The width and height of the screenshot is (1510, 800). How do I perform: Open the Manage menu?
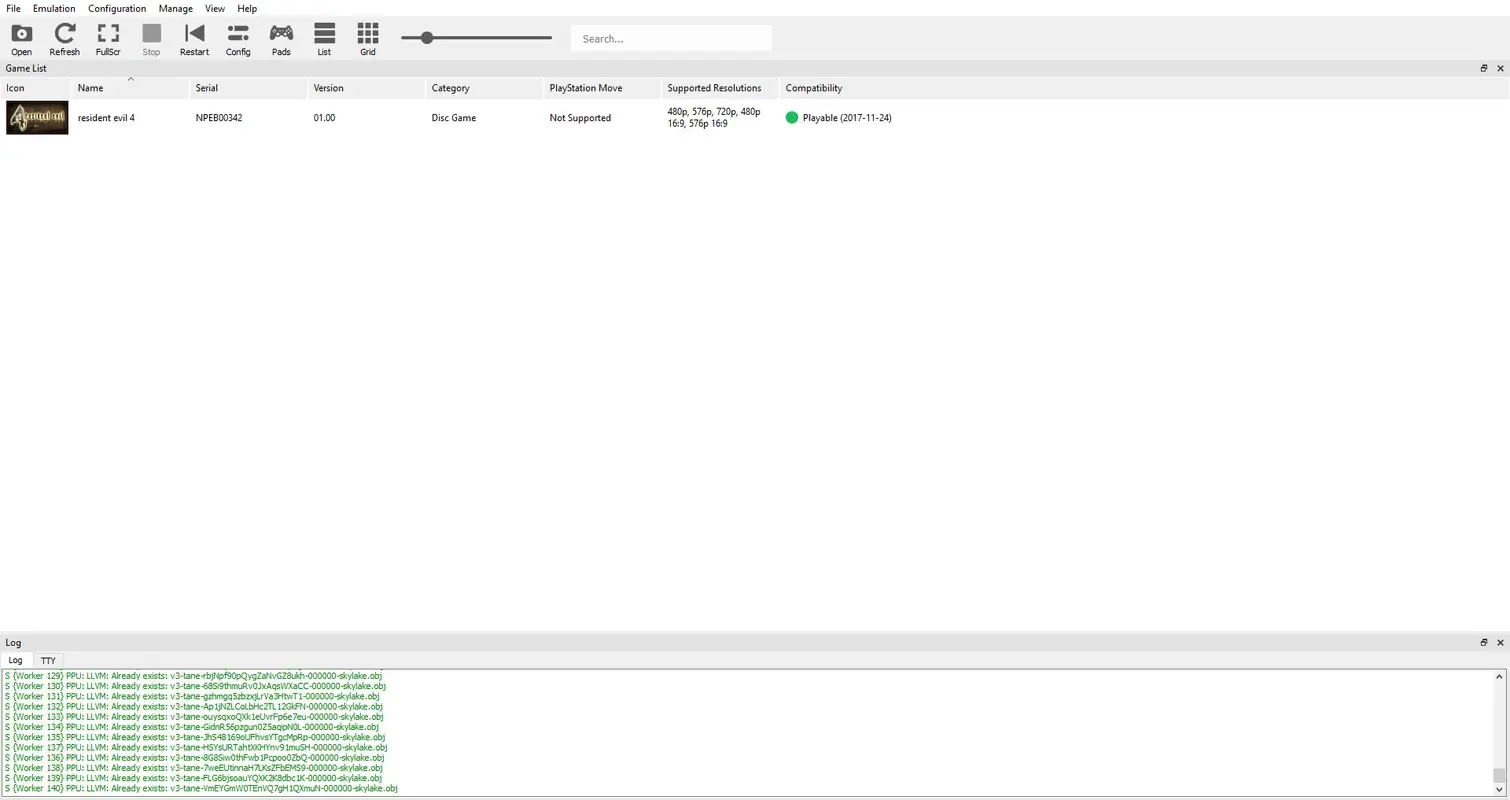coord(175,8)
